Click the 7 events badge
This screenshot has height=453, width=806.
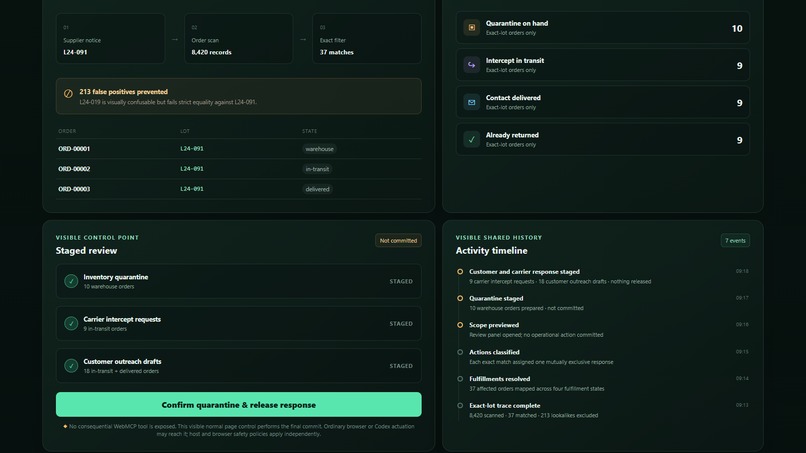coord(735,241)
